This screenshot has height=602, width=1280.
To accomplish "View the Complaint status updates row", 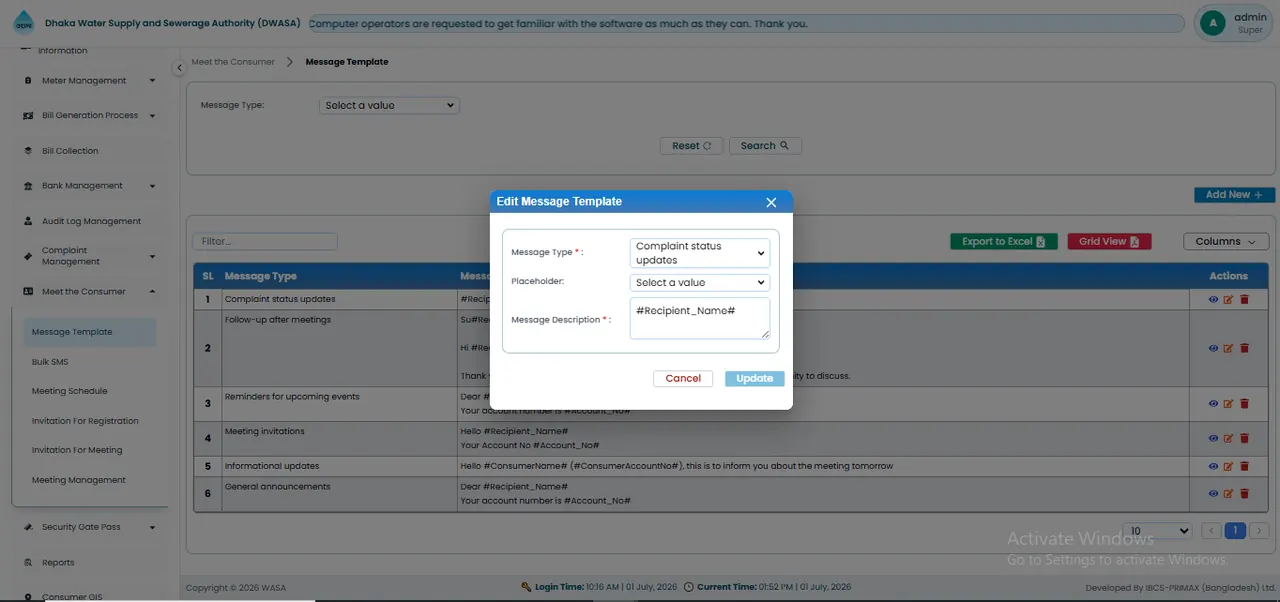I will tap(1213, 299).
